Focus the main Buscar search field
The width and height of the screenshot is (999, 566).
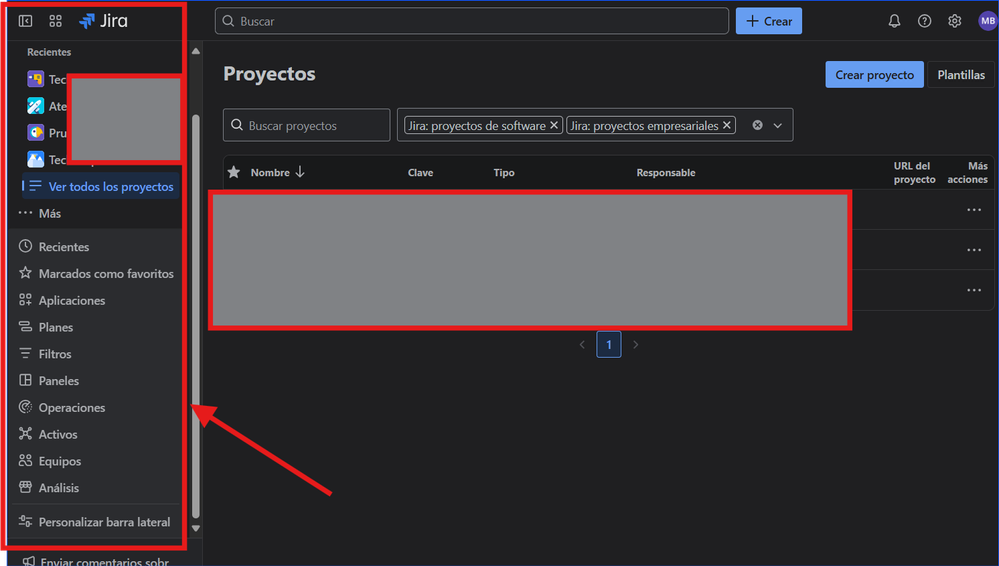[x=472, y=21]
